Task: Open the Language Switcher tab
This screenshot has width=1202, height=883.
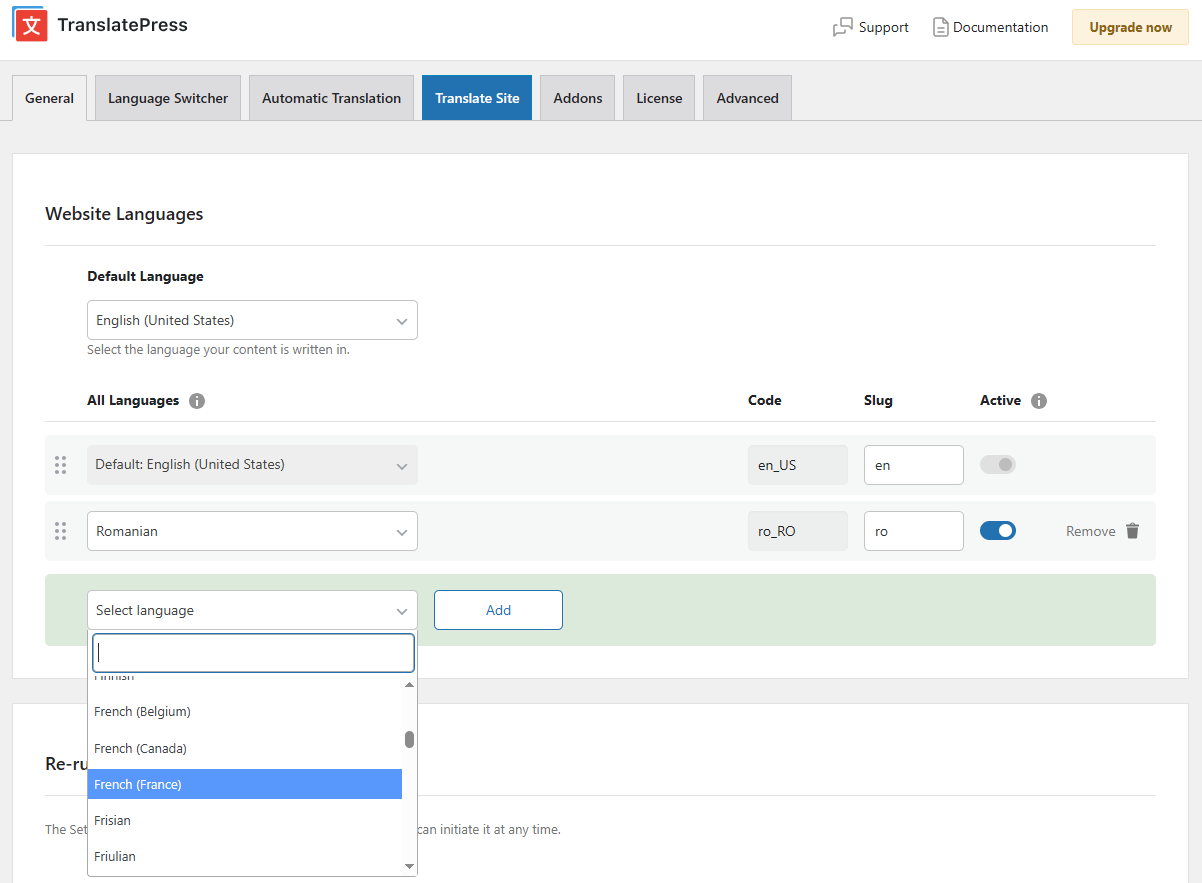Action: (x=167, y=97)
